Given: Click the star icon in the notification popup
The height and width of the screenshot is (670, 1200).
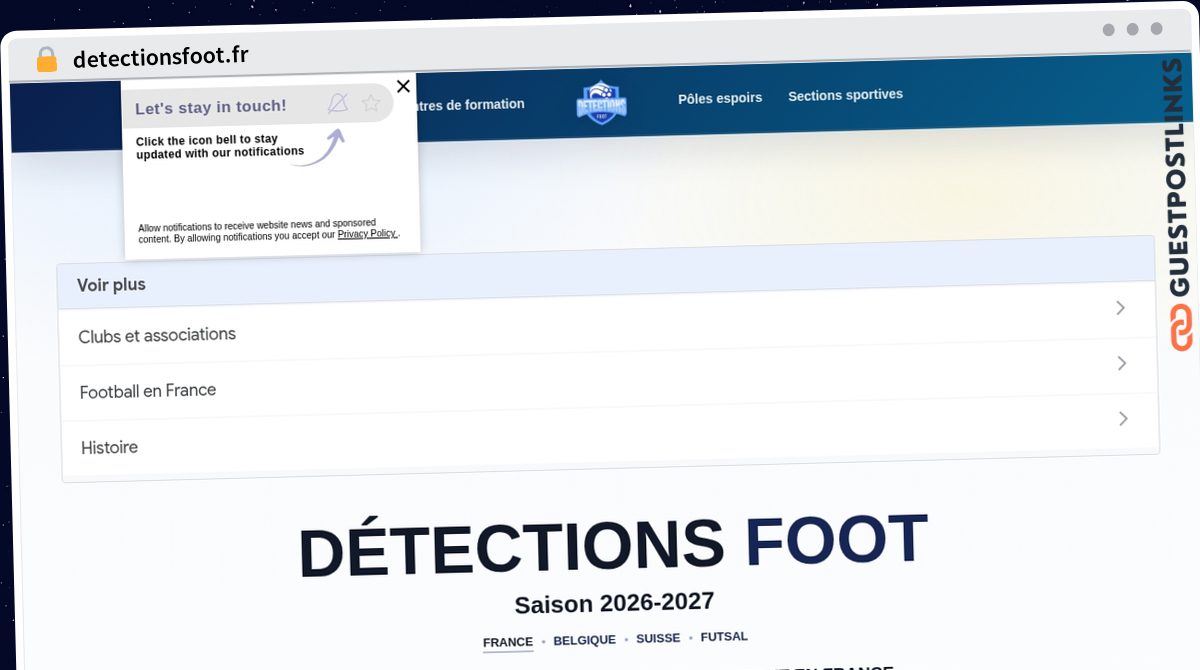Looking at the screenshot, I should click(x=371, y=103).
